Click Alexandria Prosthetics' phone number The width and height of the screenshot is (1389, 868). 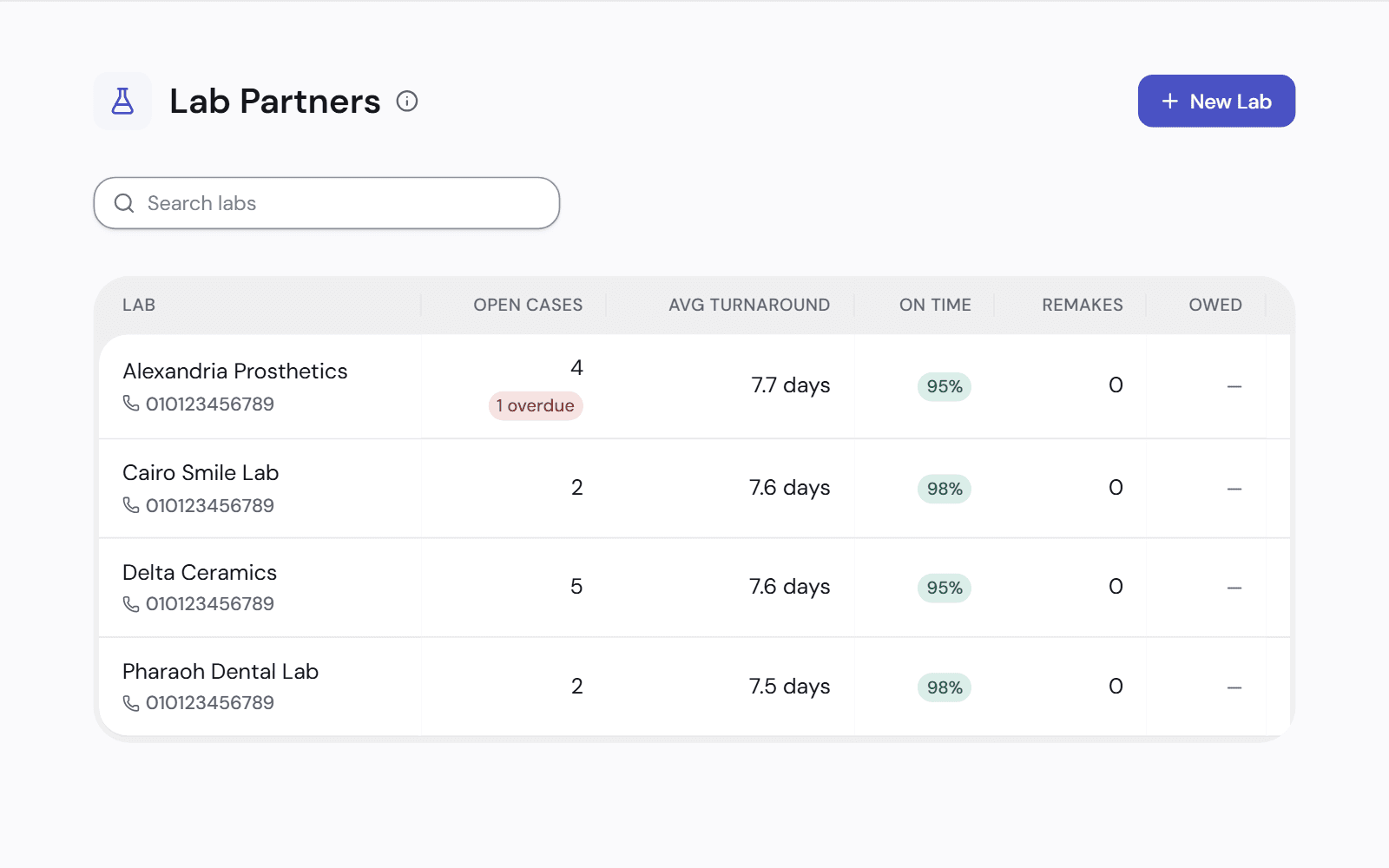click(210, 404)
